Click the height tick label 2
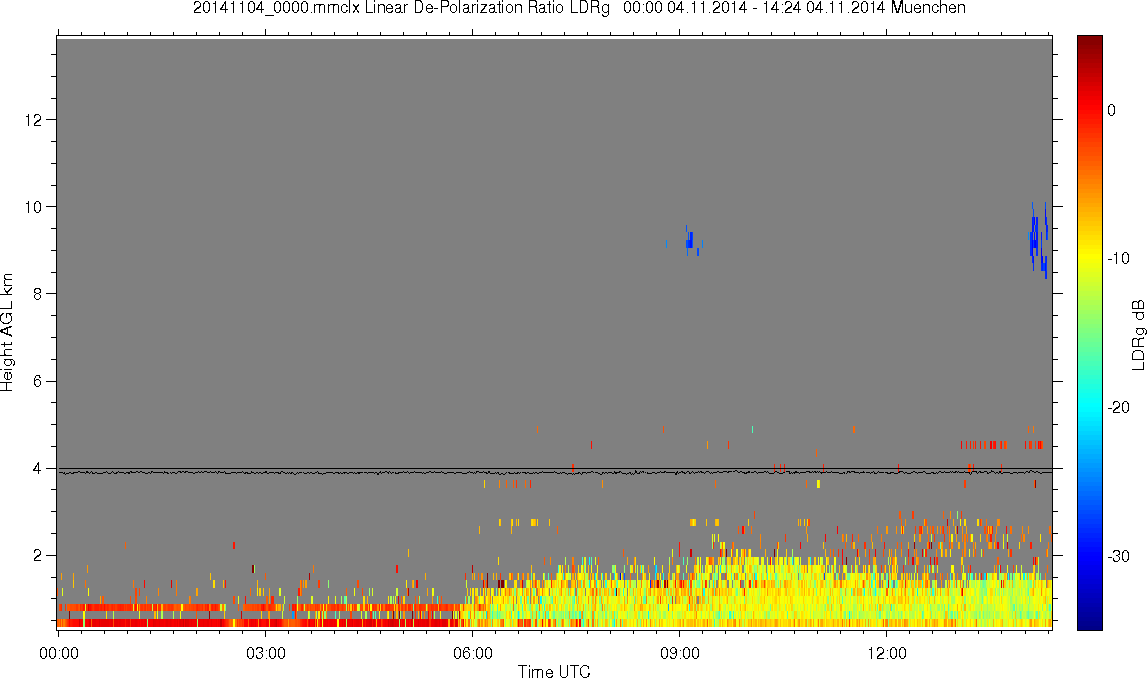This screenshot has height=678, width=1147. point(36,555)
